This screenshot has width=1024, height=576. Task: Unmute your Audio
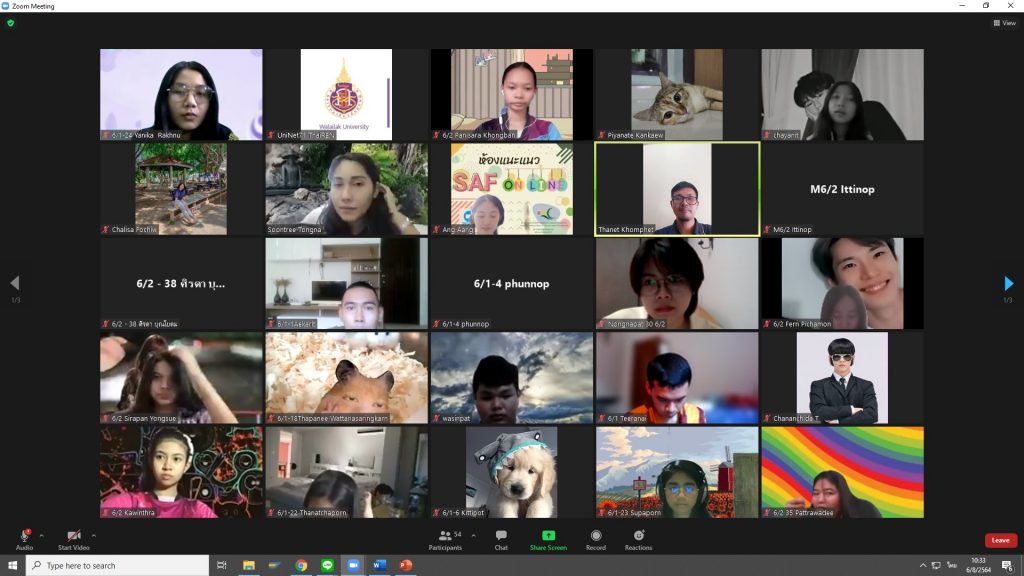coord(24,540)
